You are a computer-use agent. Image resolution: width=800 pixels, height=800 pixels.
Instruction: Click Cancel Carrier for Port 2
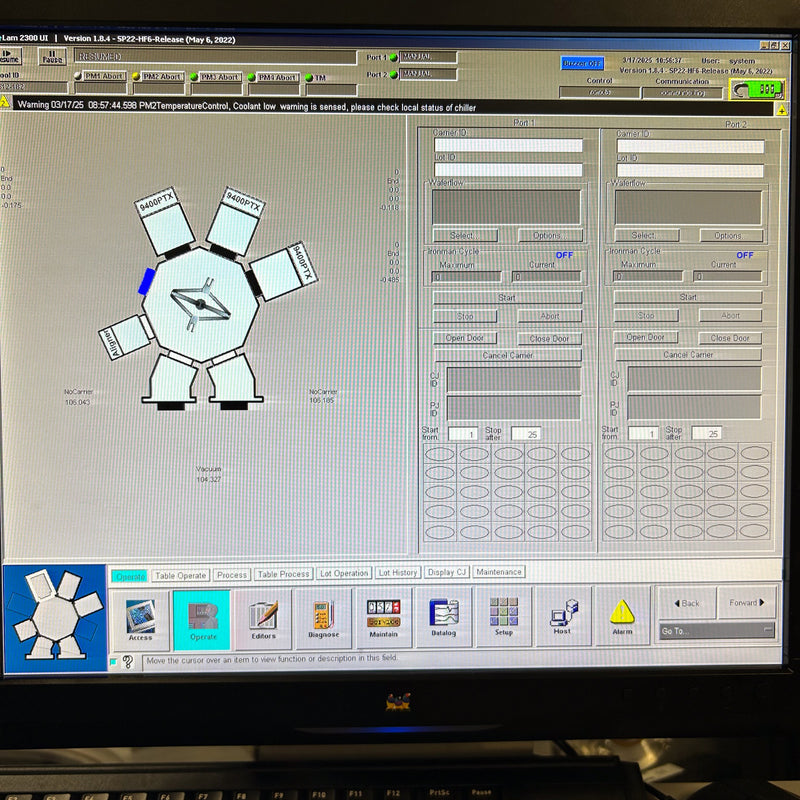(x=688, y=355)
